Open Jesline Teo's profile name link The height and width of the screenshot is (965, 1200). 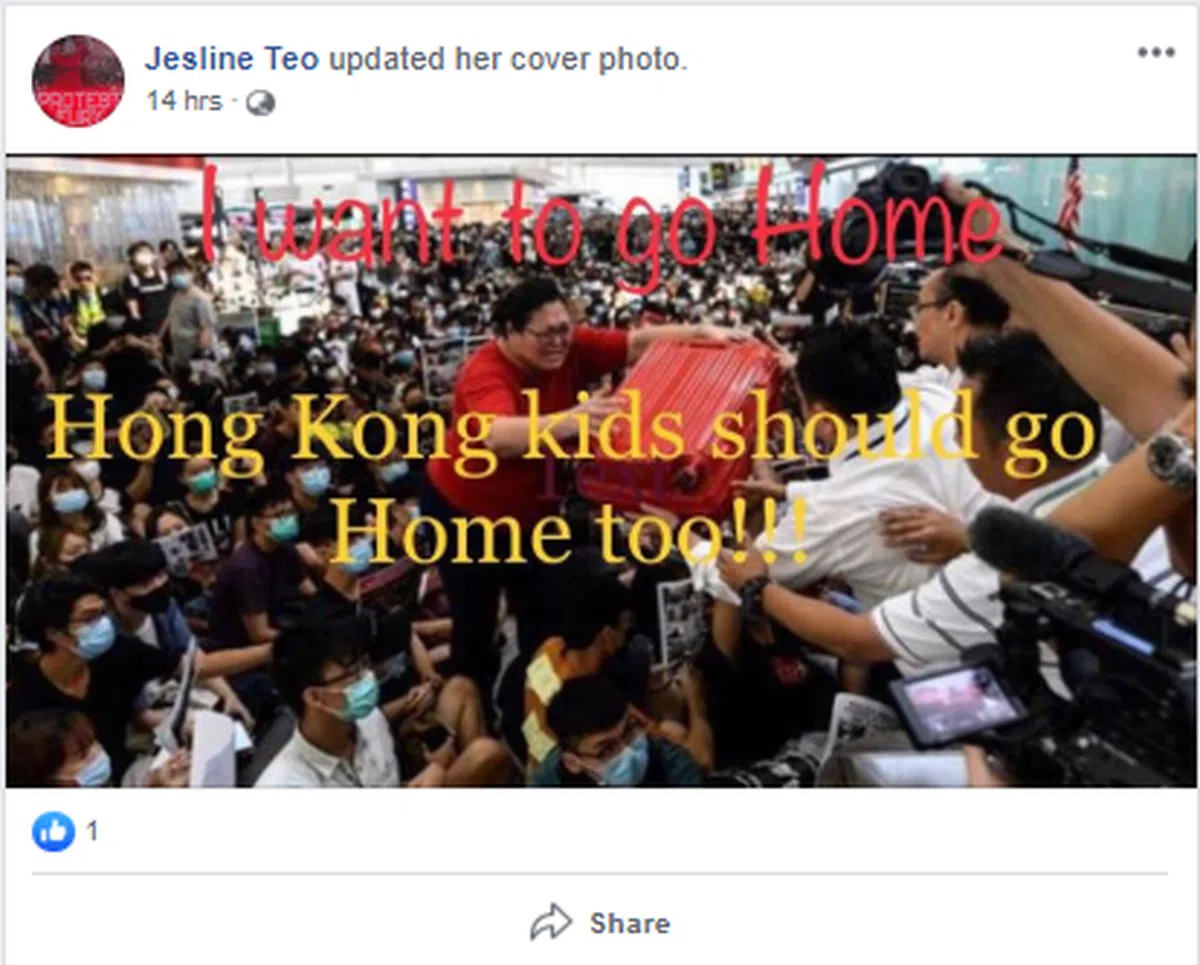(231, 59)
